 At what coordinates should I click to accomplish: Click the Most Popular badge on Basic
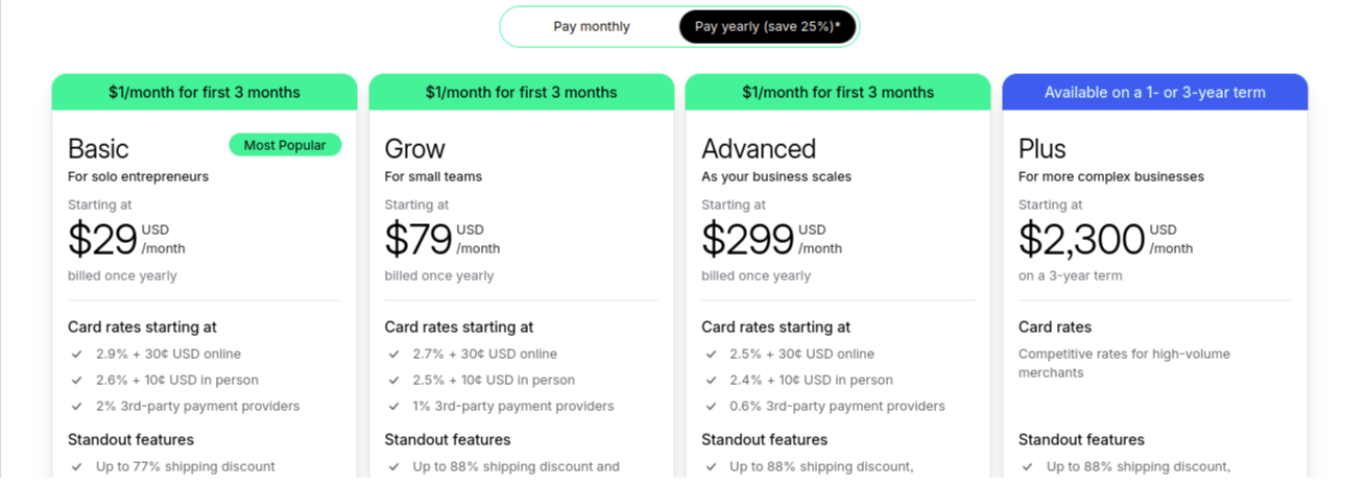[x=285, y=145]
